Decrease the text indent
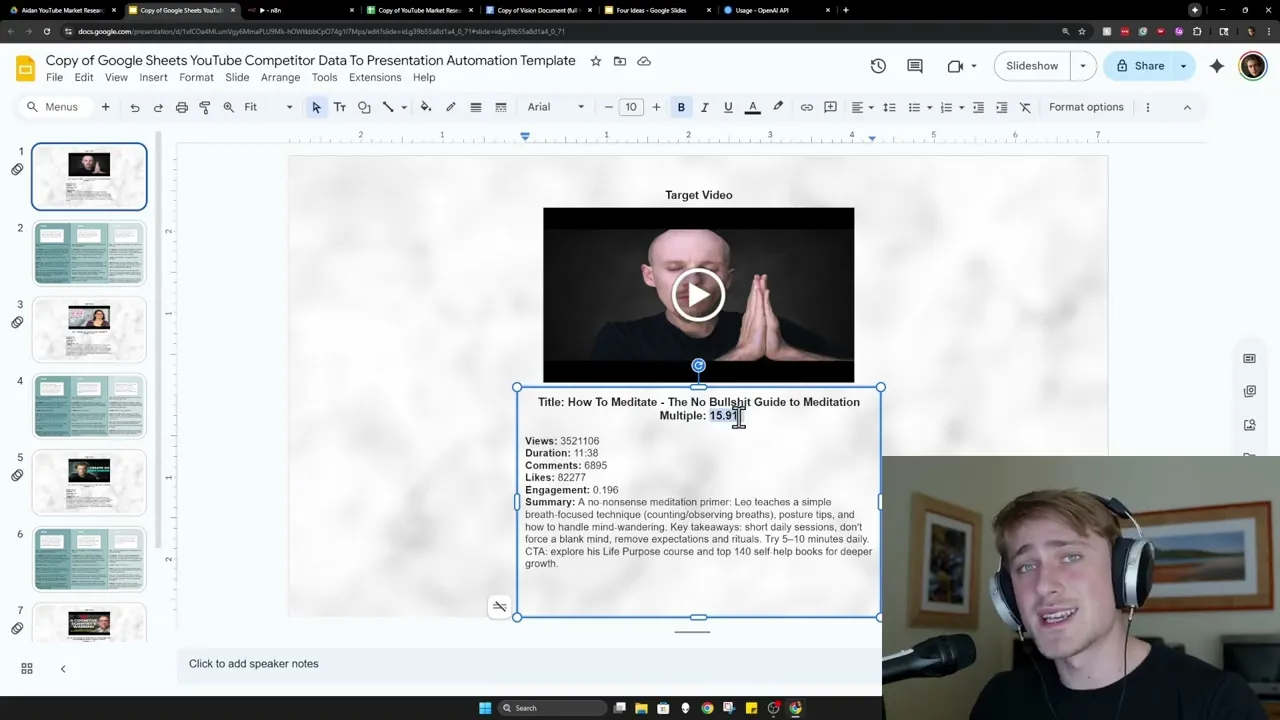The width and height of the screenshot is (1280, 720). [x=978, y=107]
